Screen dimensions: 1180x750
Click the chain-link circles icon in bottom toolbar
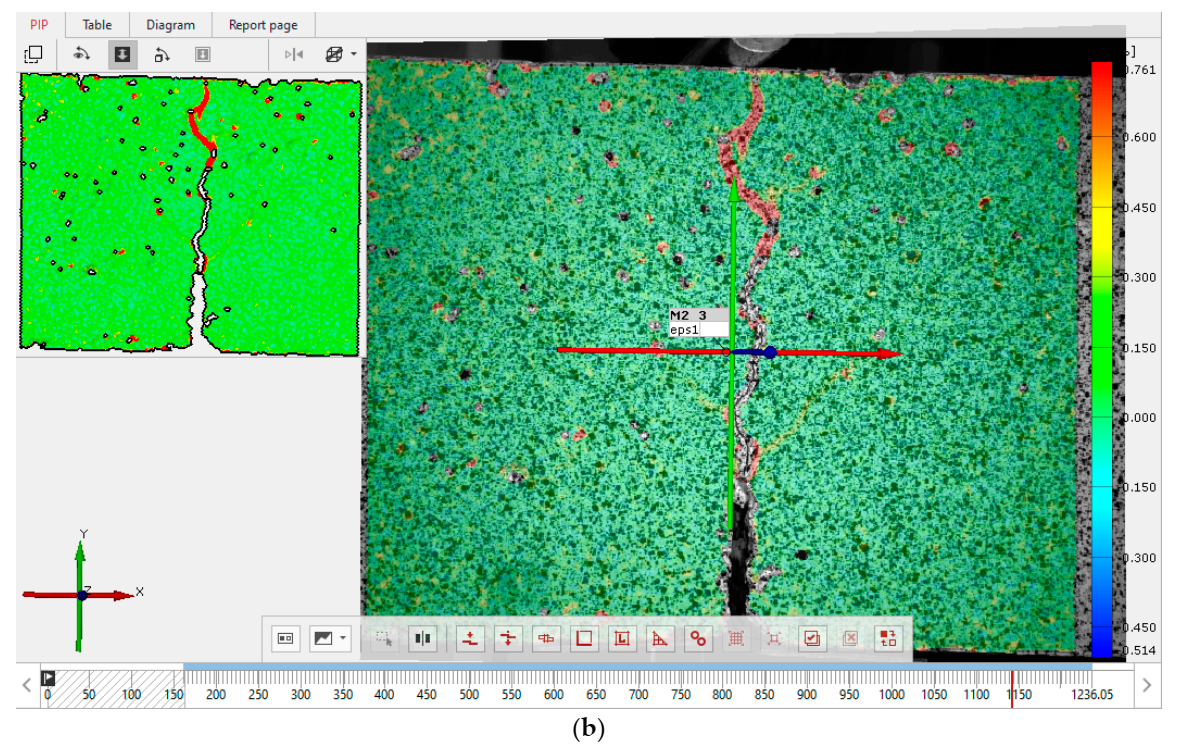click(x=697, y=638)
